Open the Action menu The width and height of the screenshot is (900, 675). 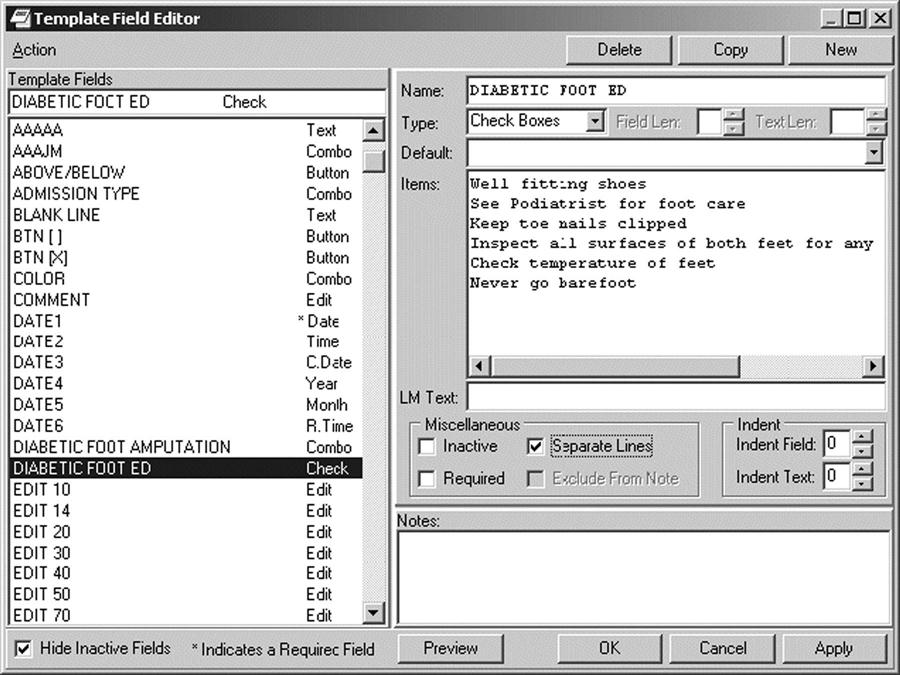(34, 50)
